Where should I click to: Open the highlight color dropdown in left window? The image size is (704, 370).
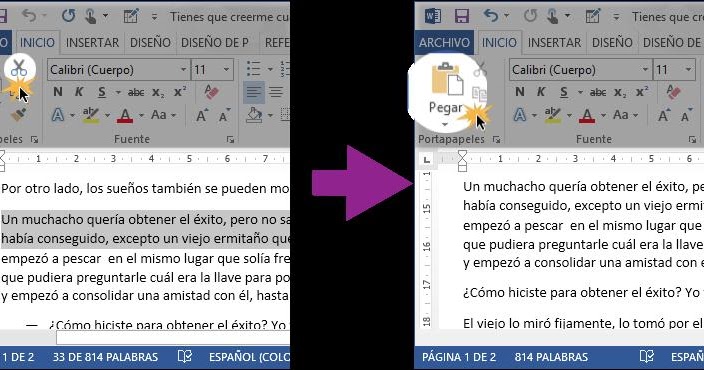(107, 116)
